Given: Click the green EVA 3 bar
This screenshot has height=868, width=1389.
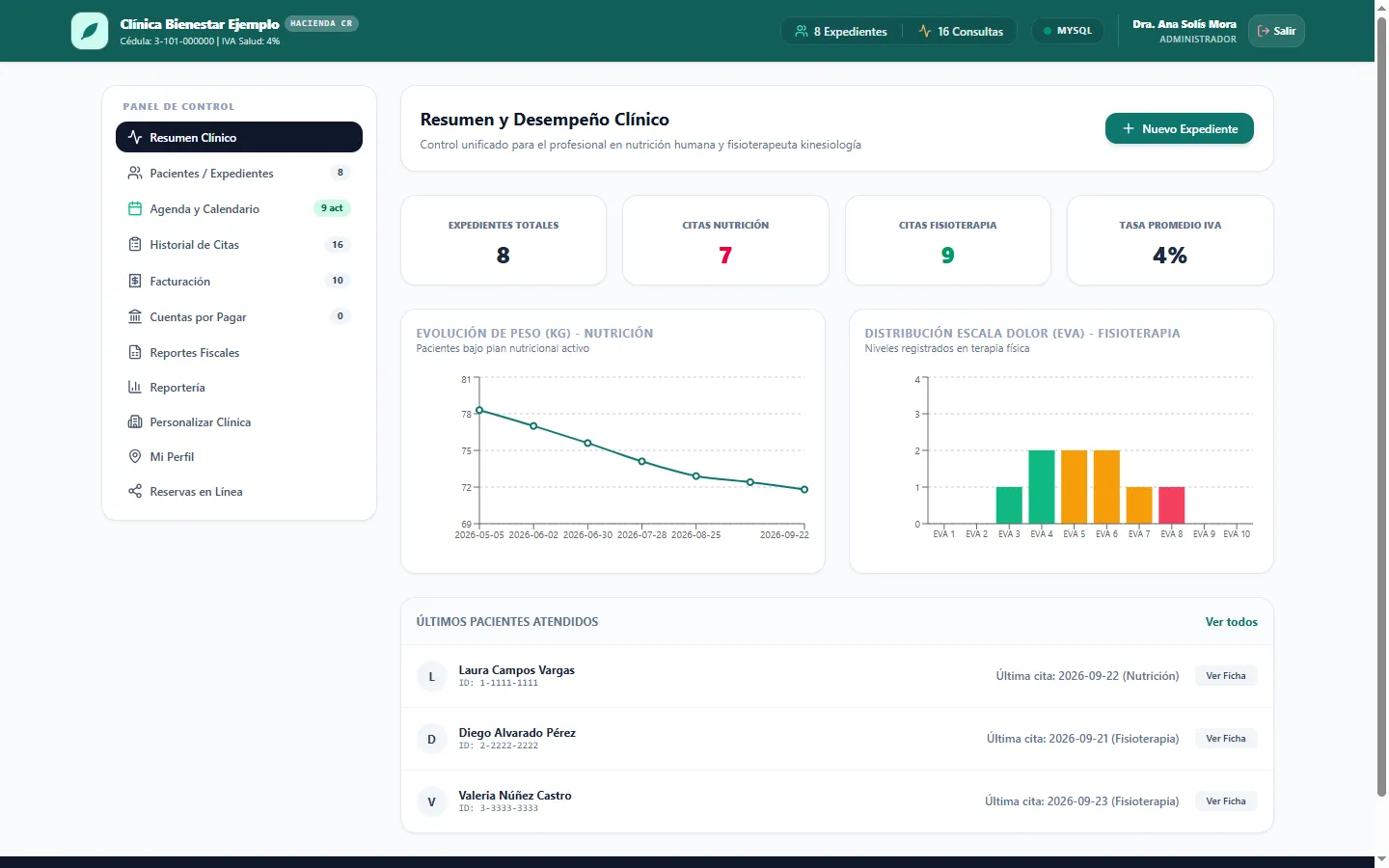Looking at the screenshot, I should 1009,505.
